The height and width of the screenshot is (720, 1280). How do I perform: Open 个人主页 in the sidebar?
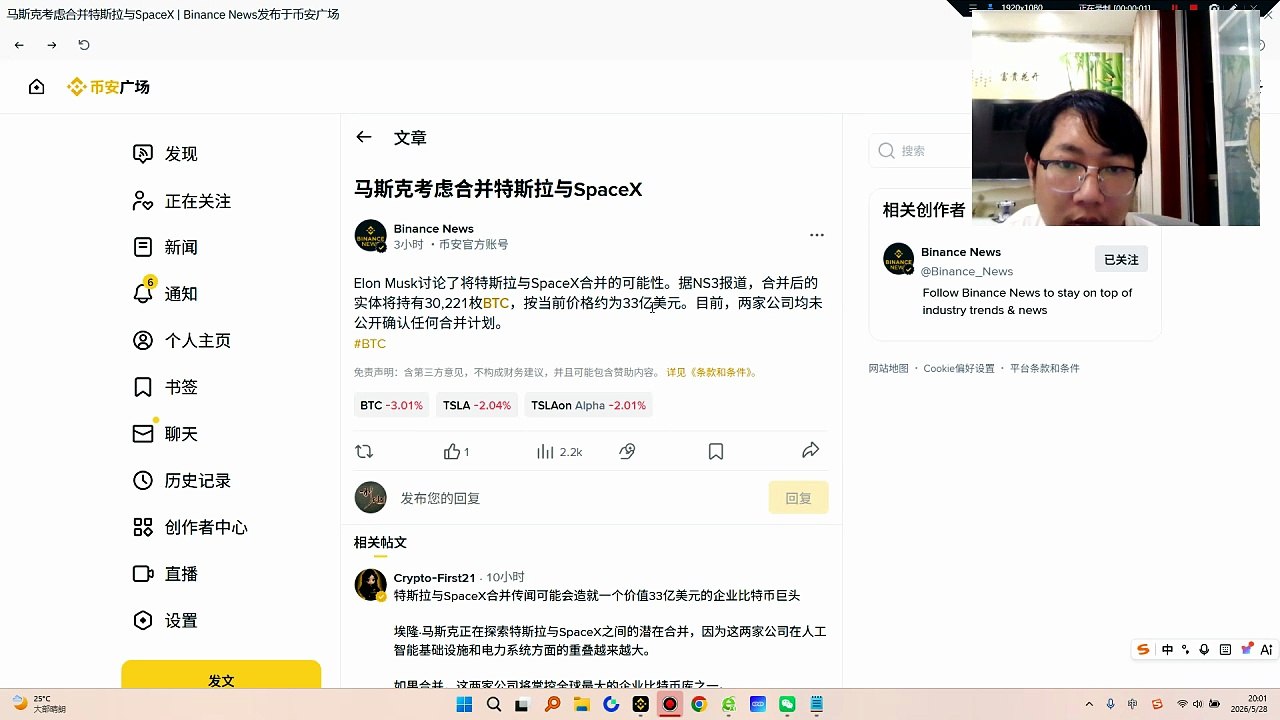pos(182,340)
